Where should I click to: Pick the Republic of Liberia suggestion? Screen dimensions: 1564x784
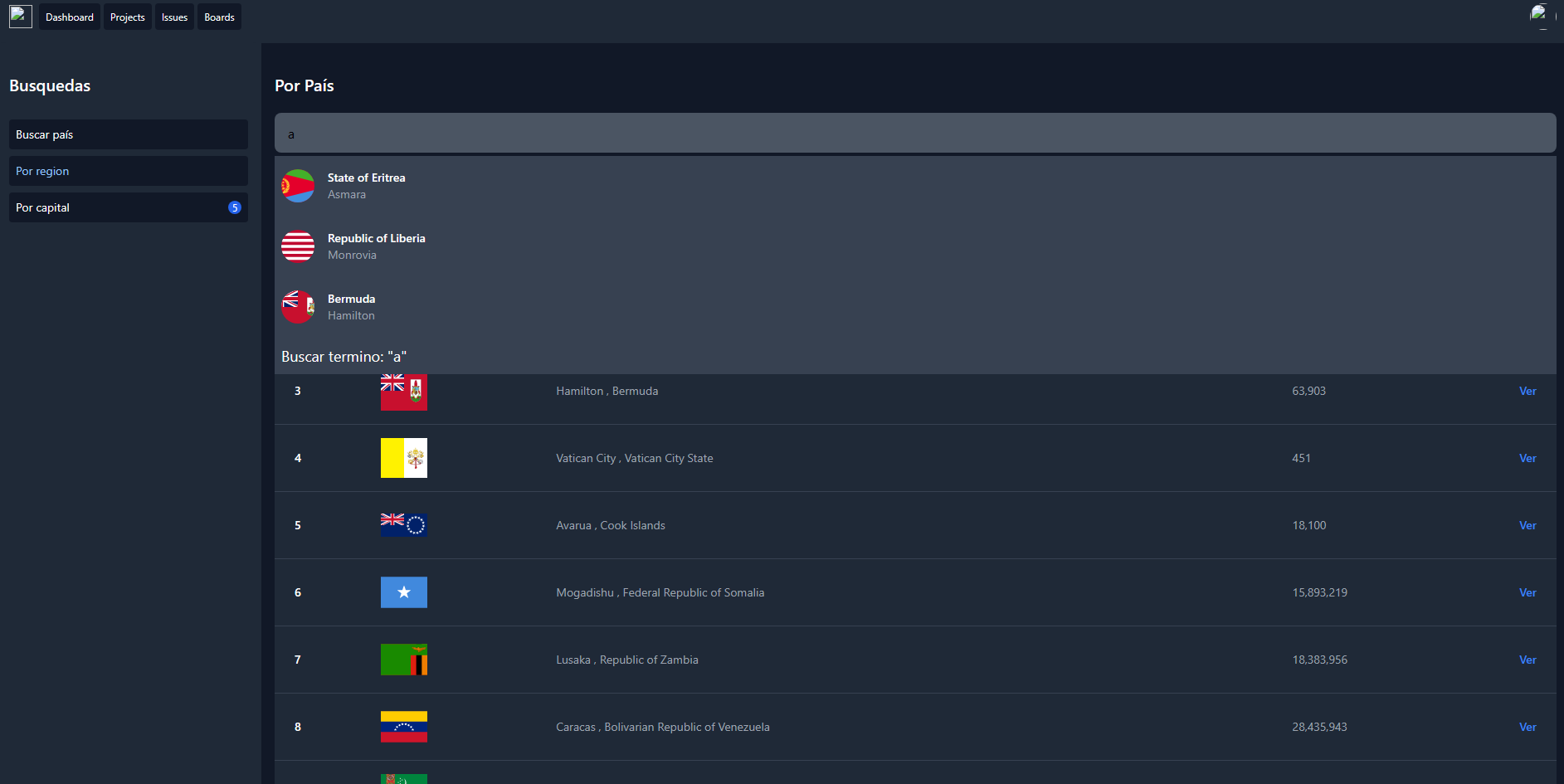click(377, 238)
